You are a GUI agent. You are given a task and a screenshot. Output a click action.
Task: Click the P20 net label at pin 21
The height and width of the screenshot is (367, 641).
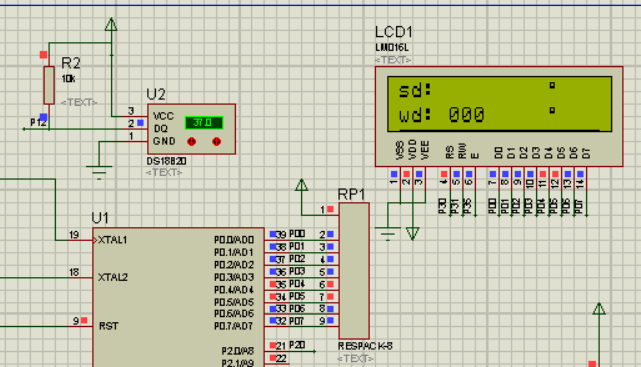(297, 345)
